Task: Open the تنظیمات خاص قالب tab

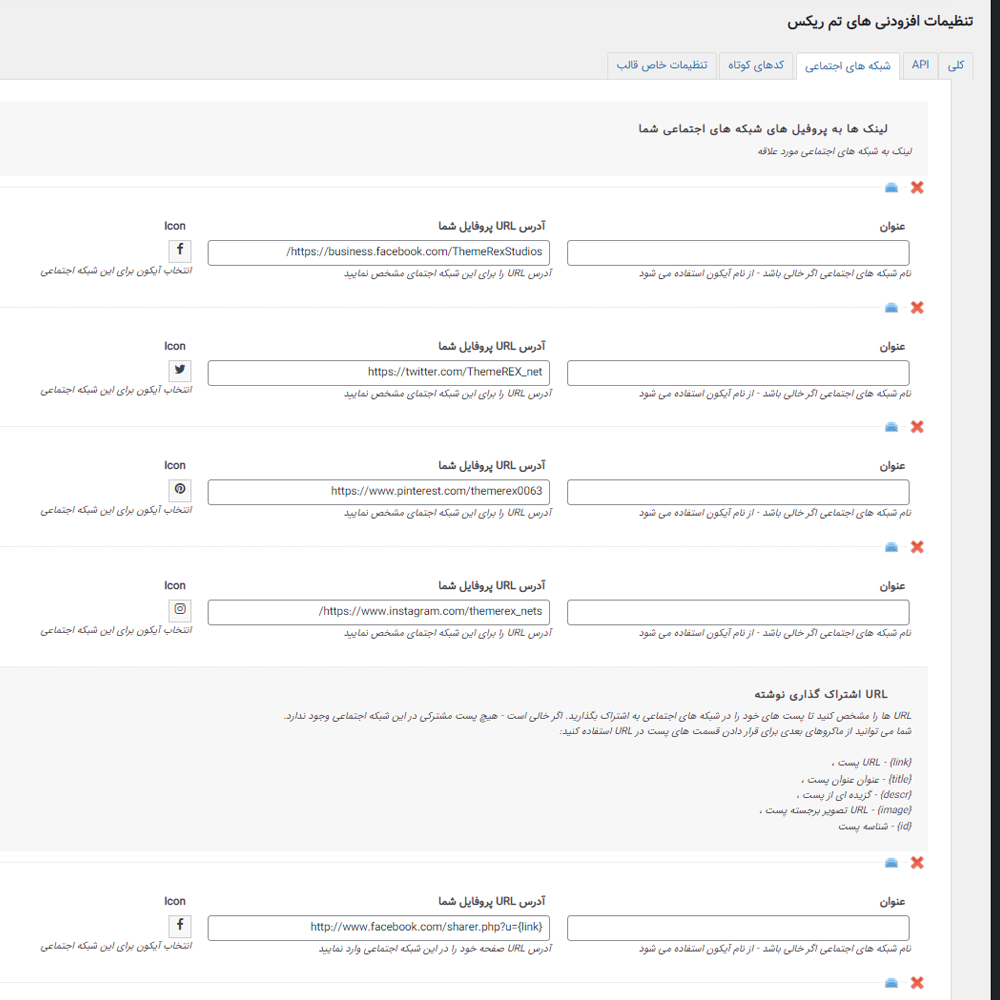Action: 662,65
